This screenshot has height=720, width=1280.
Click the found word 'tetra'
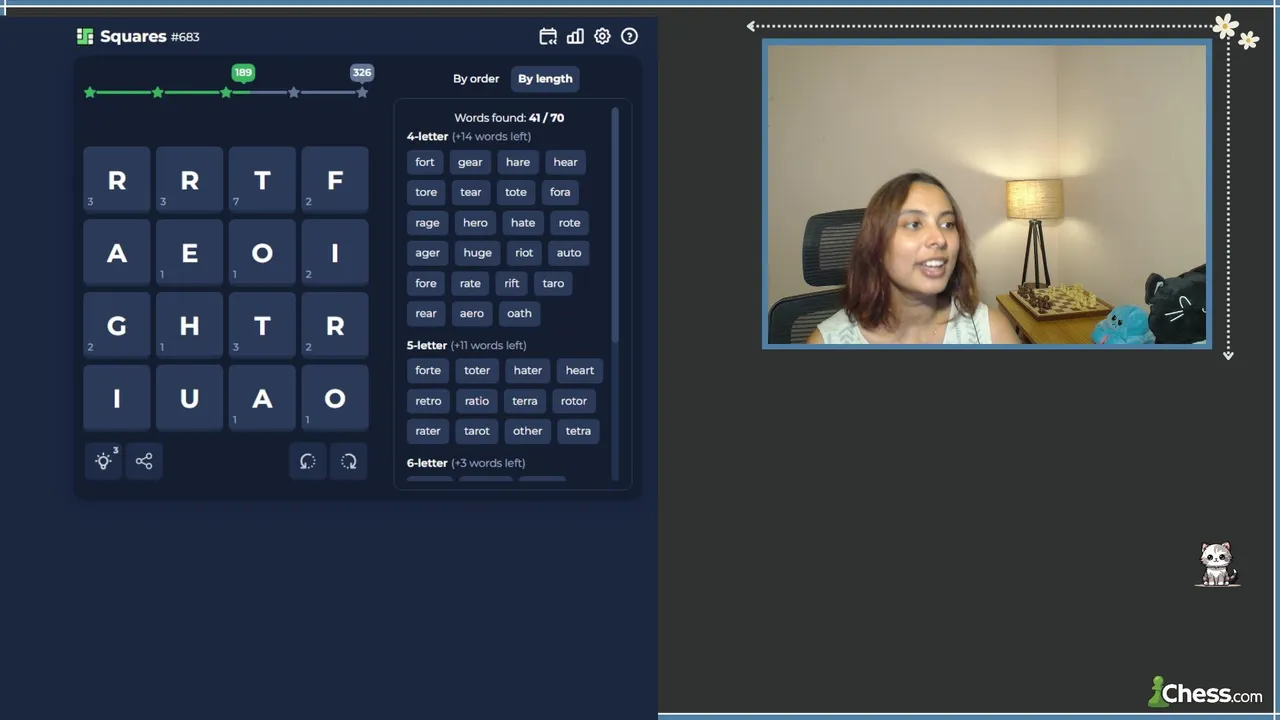578,431
